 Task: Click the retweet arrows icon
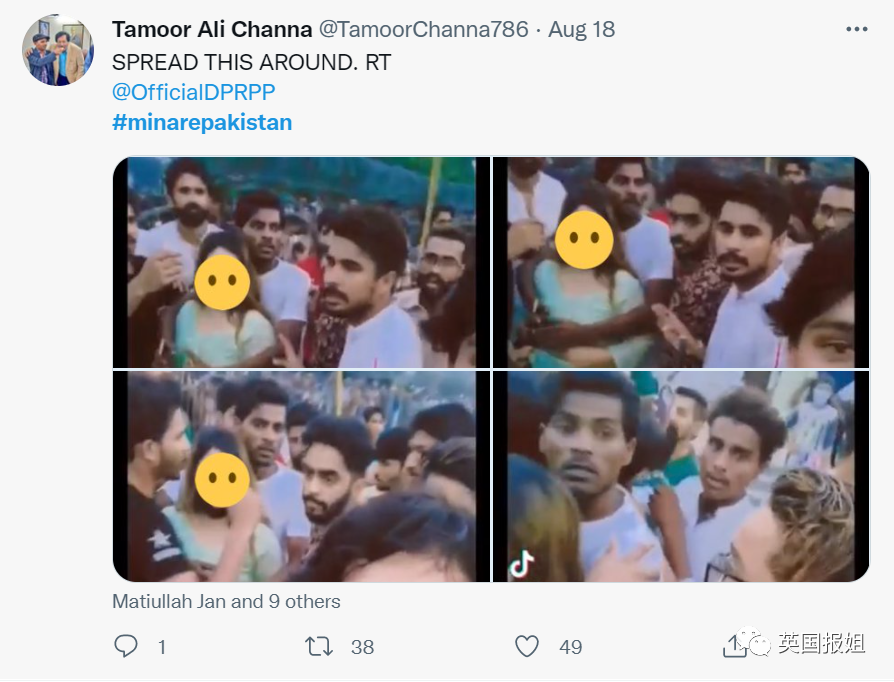[319, 646]
